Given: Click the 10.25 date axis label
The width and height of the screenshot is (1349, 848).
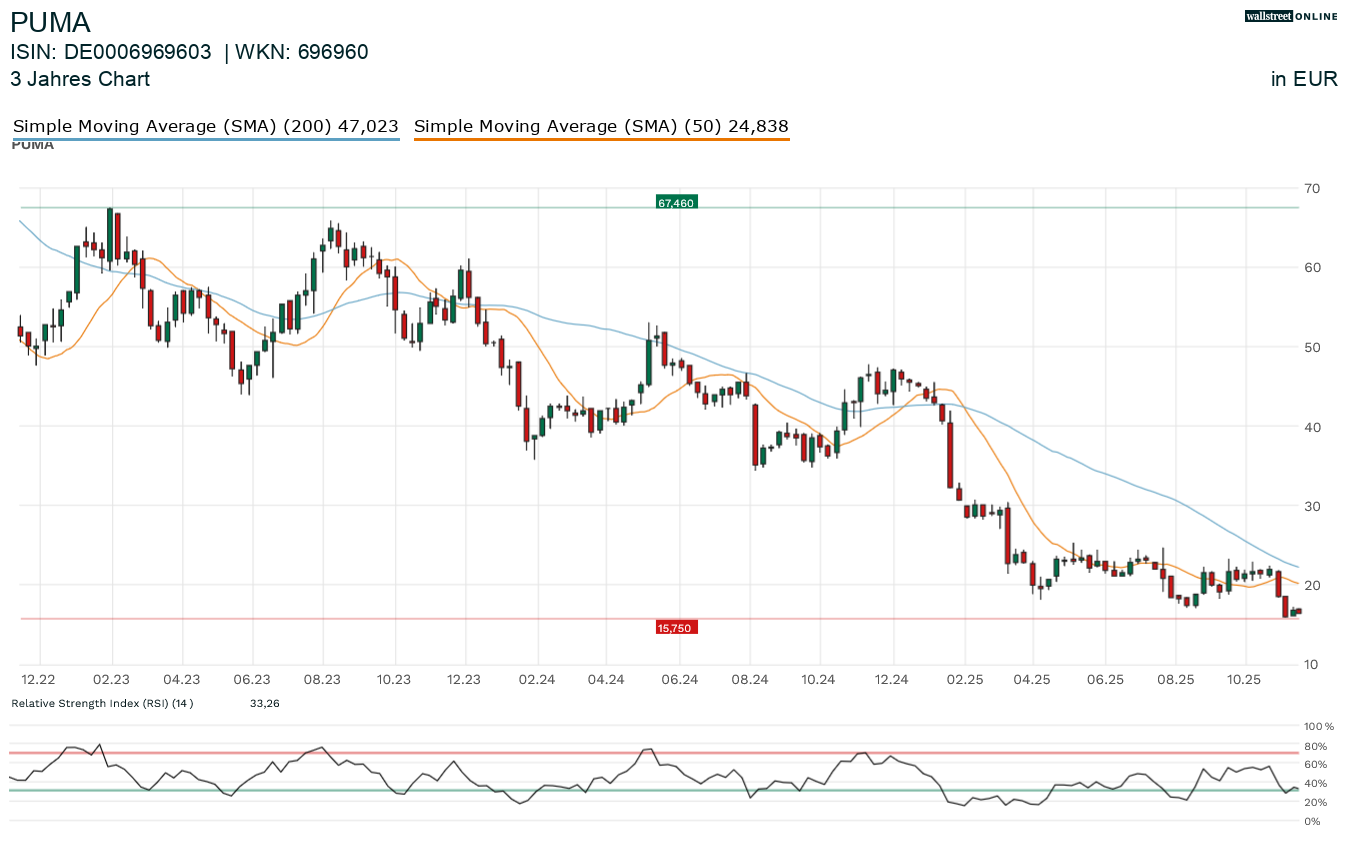Looking at the screenshot, I should [x=1245, y=679].
